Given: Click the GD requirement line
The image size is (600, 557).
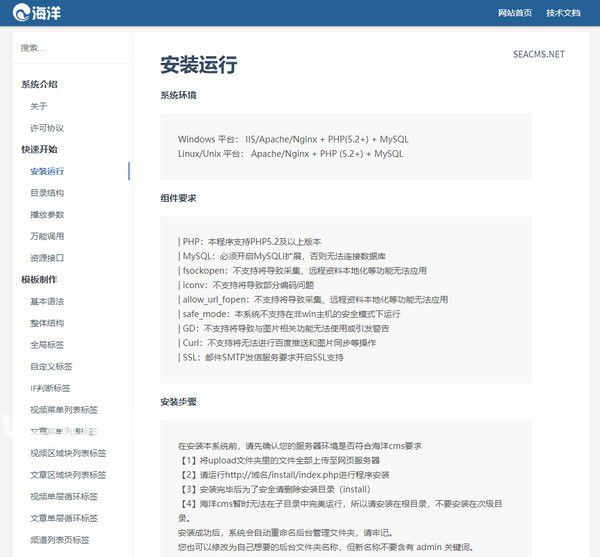Looking at the screenshot, I should tap(284, 329).
